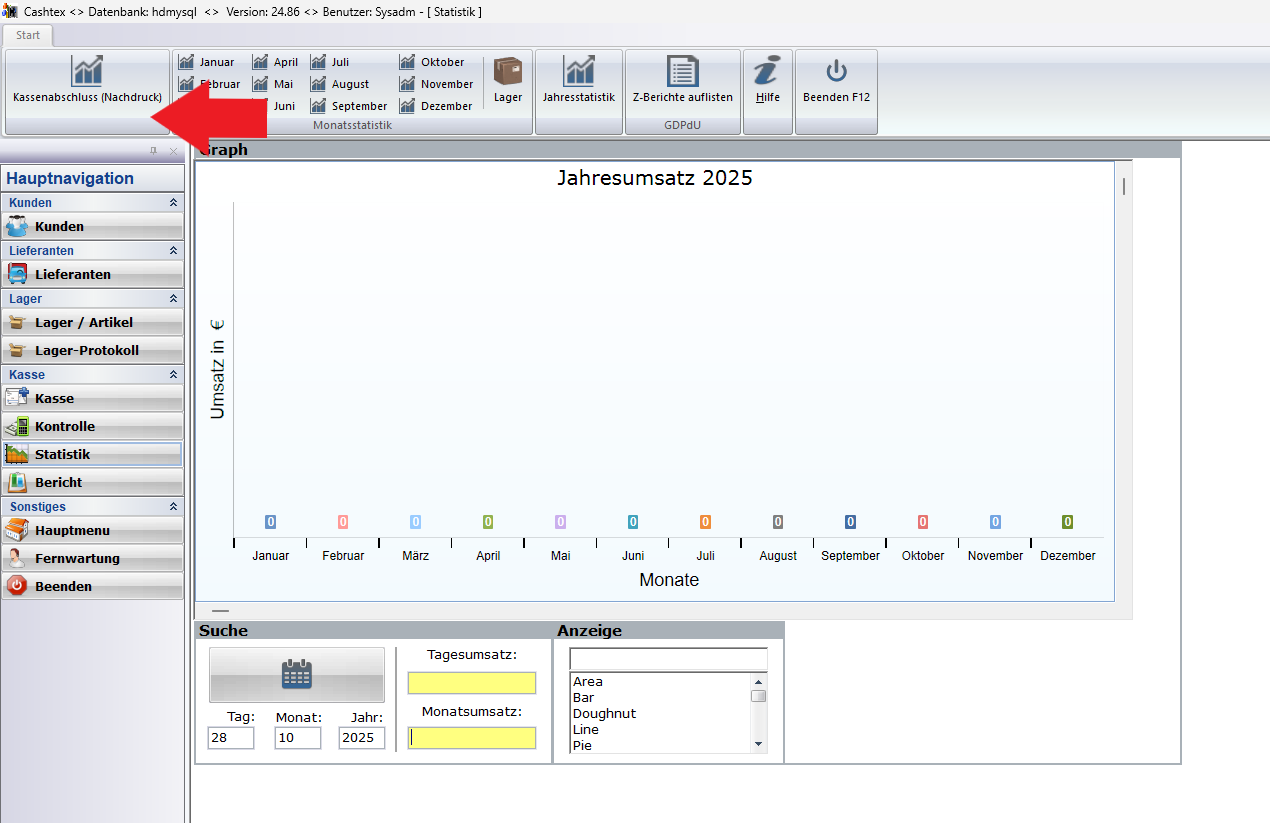Screen dimensions: 1270x823
Task: Collapse the Kunden section header
Action: pyautogui.click(x=173, y=203)
